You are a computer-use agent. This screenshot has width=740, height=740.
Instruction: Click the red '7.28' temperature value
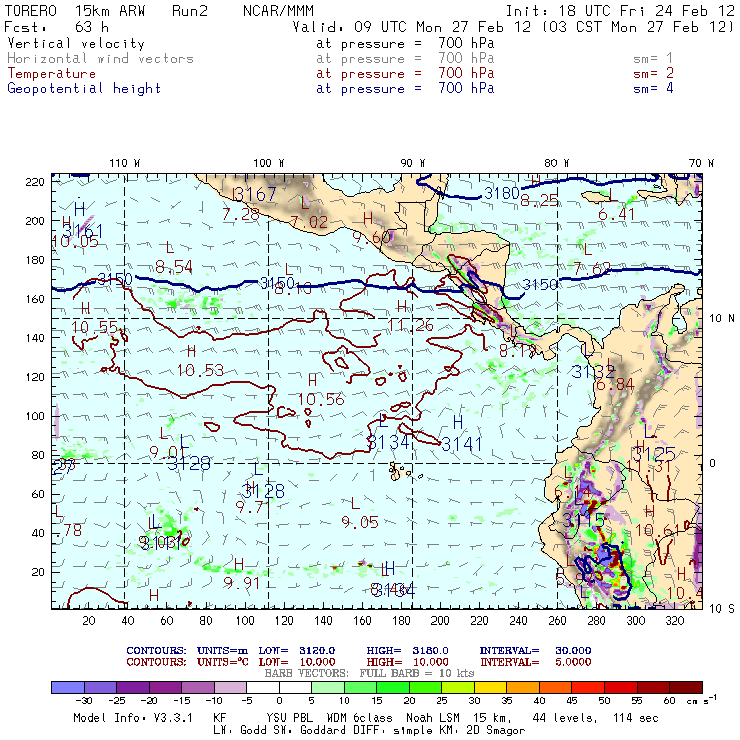point(240,215)
